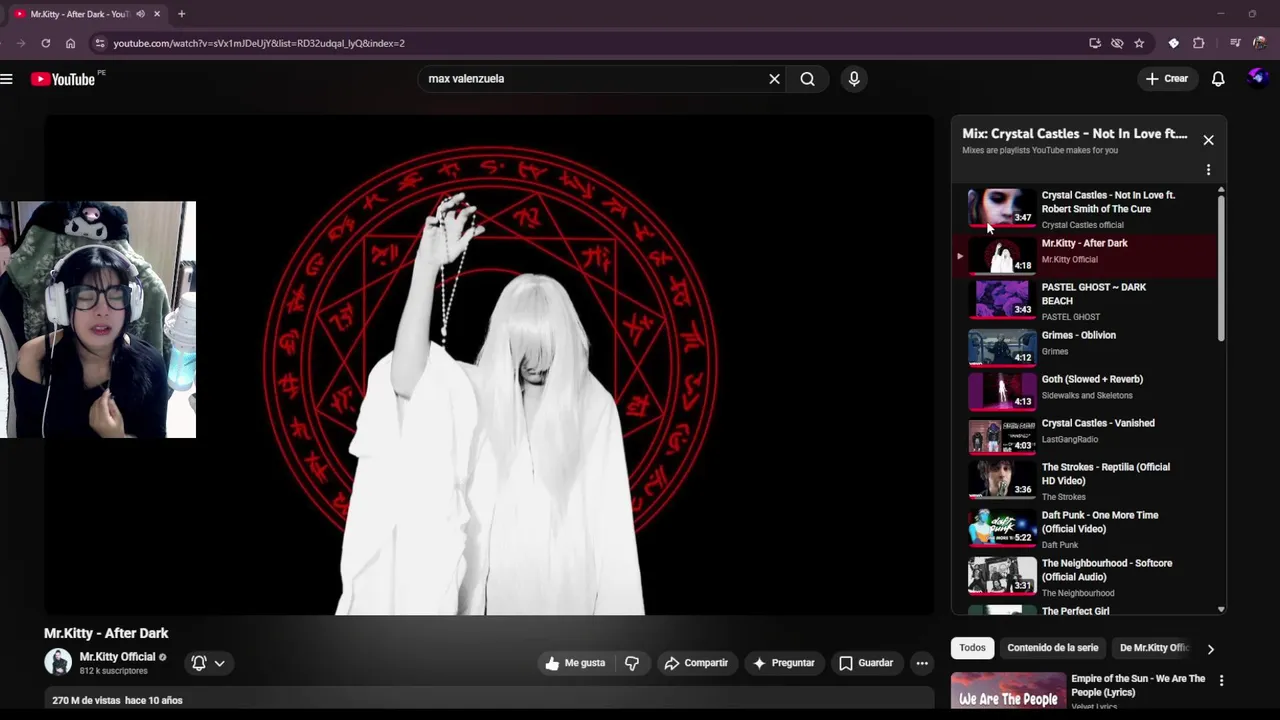Close the Mix playlist panel

click(1208, 140)
